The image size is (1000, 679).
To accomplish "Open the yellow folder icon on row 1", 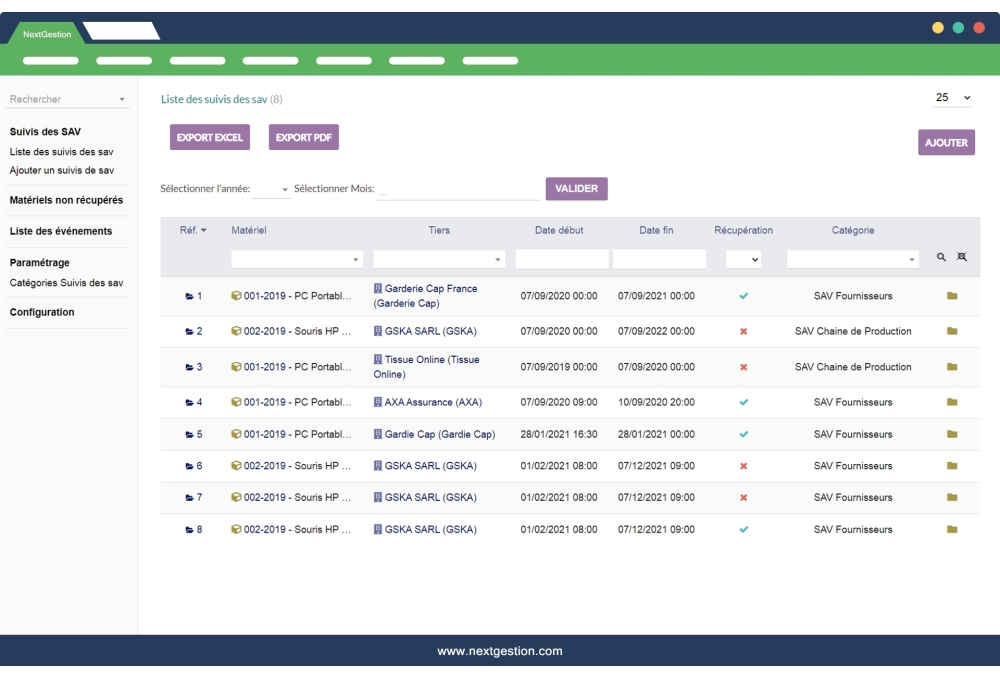I will [x=950, y=295].
